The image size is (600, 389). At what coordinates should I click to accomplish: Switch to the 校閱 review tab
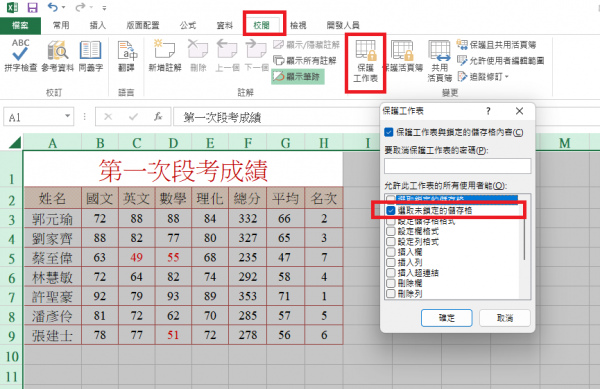[x=262, y=25]
